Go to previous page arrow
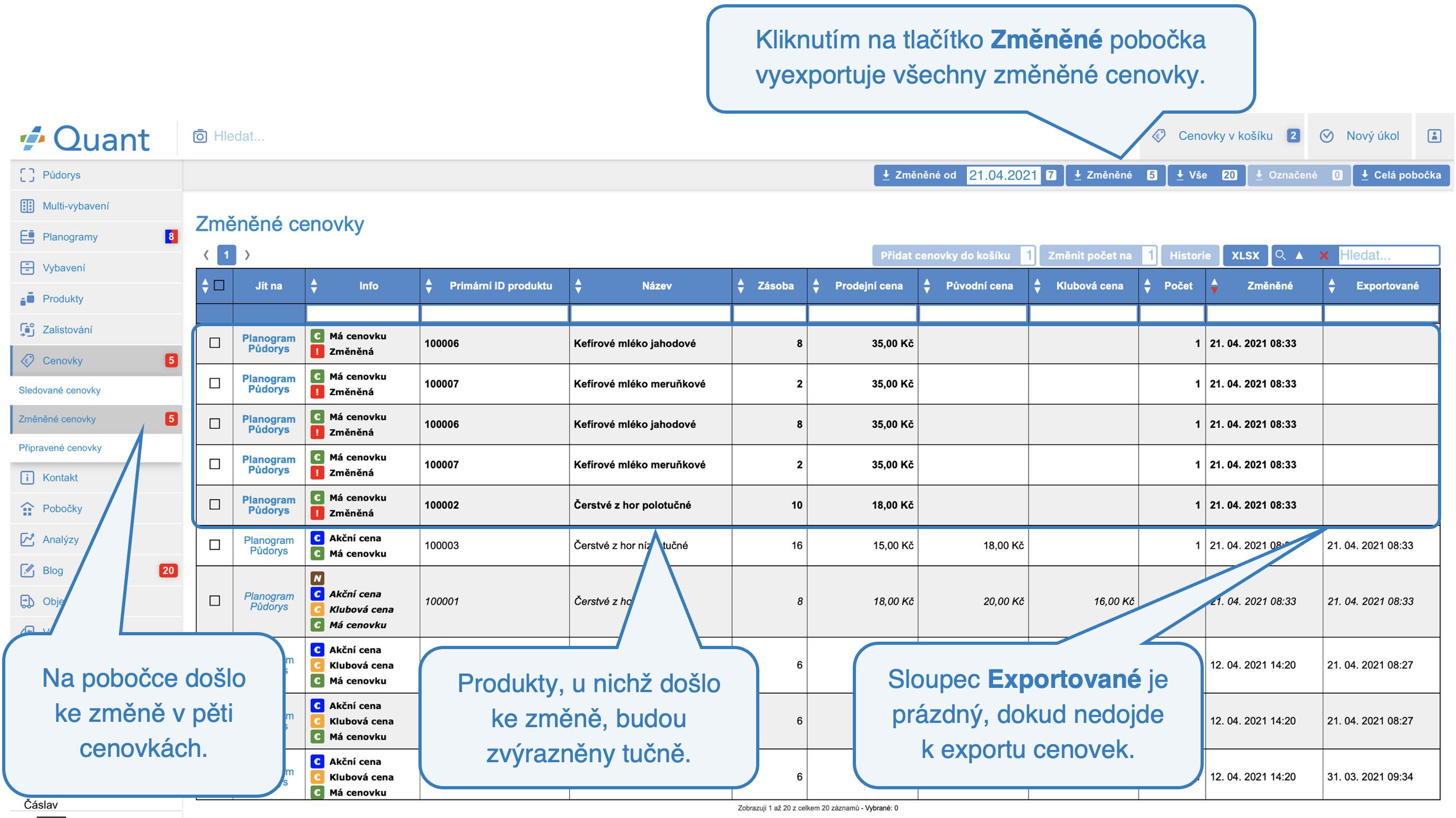Image resolution: width=1456 pixels, height=818 pixels. click(207, 255)
